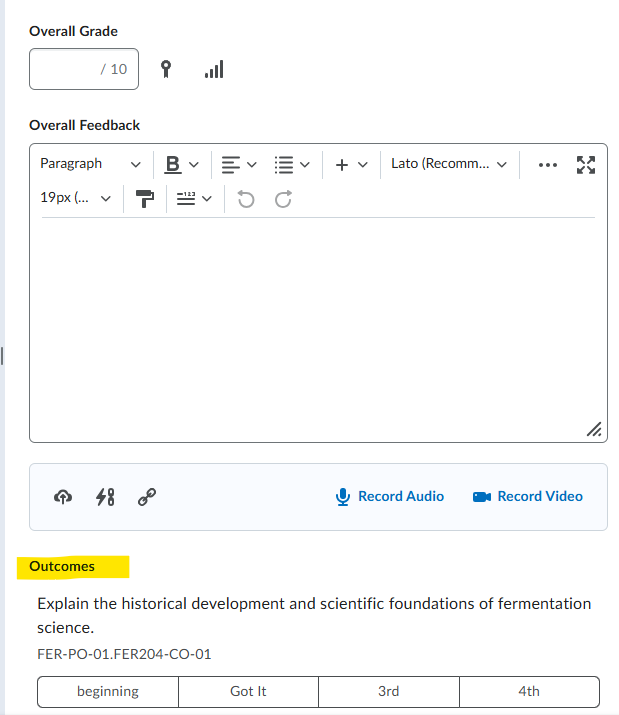Click the upload file cloud icon
Screen dimensions: 619x715
(63, 497)
